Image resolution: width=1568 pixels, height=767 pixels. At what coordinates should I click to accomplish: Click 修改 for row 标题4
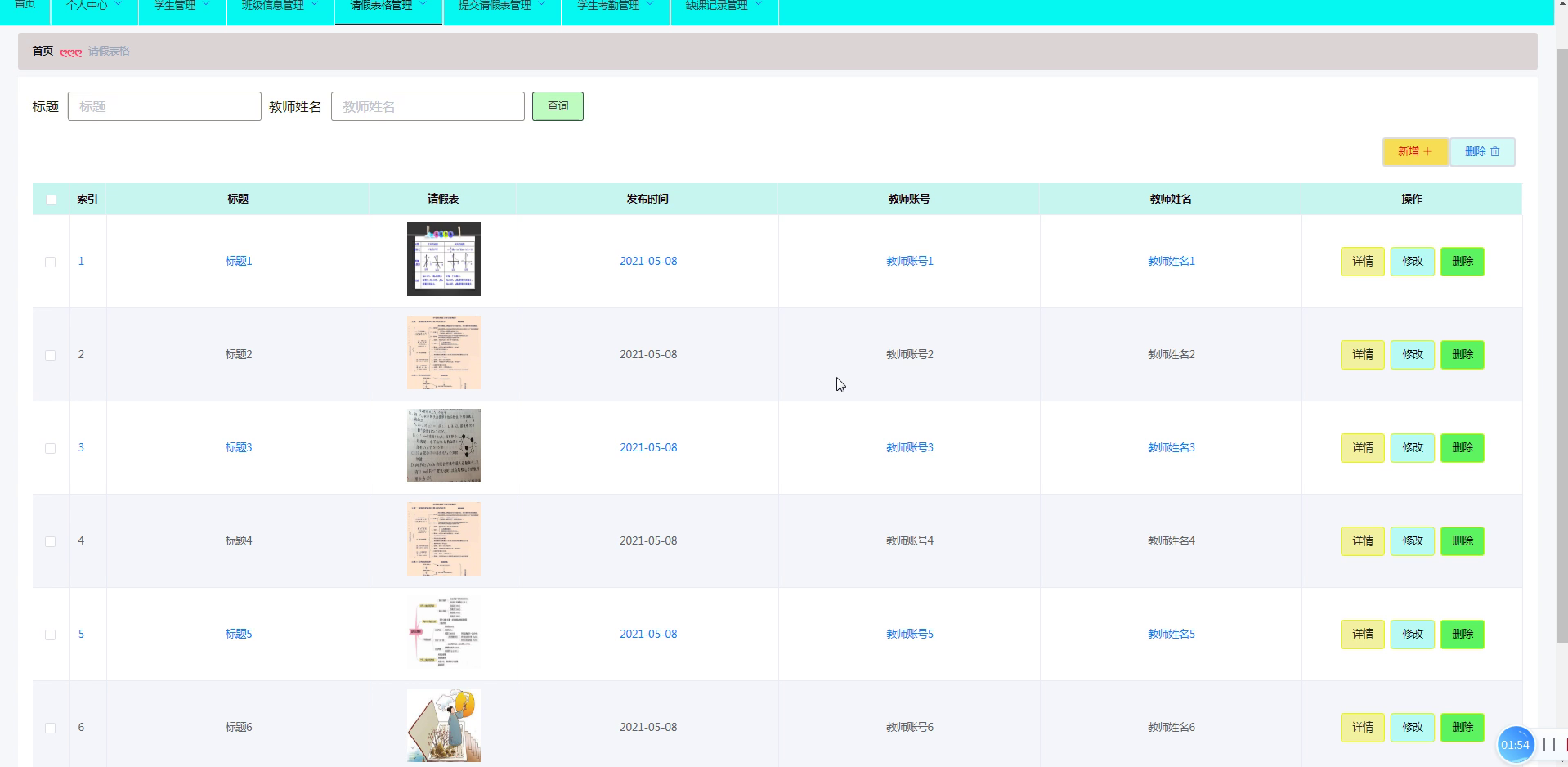[1413, 541]
